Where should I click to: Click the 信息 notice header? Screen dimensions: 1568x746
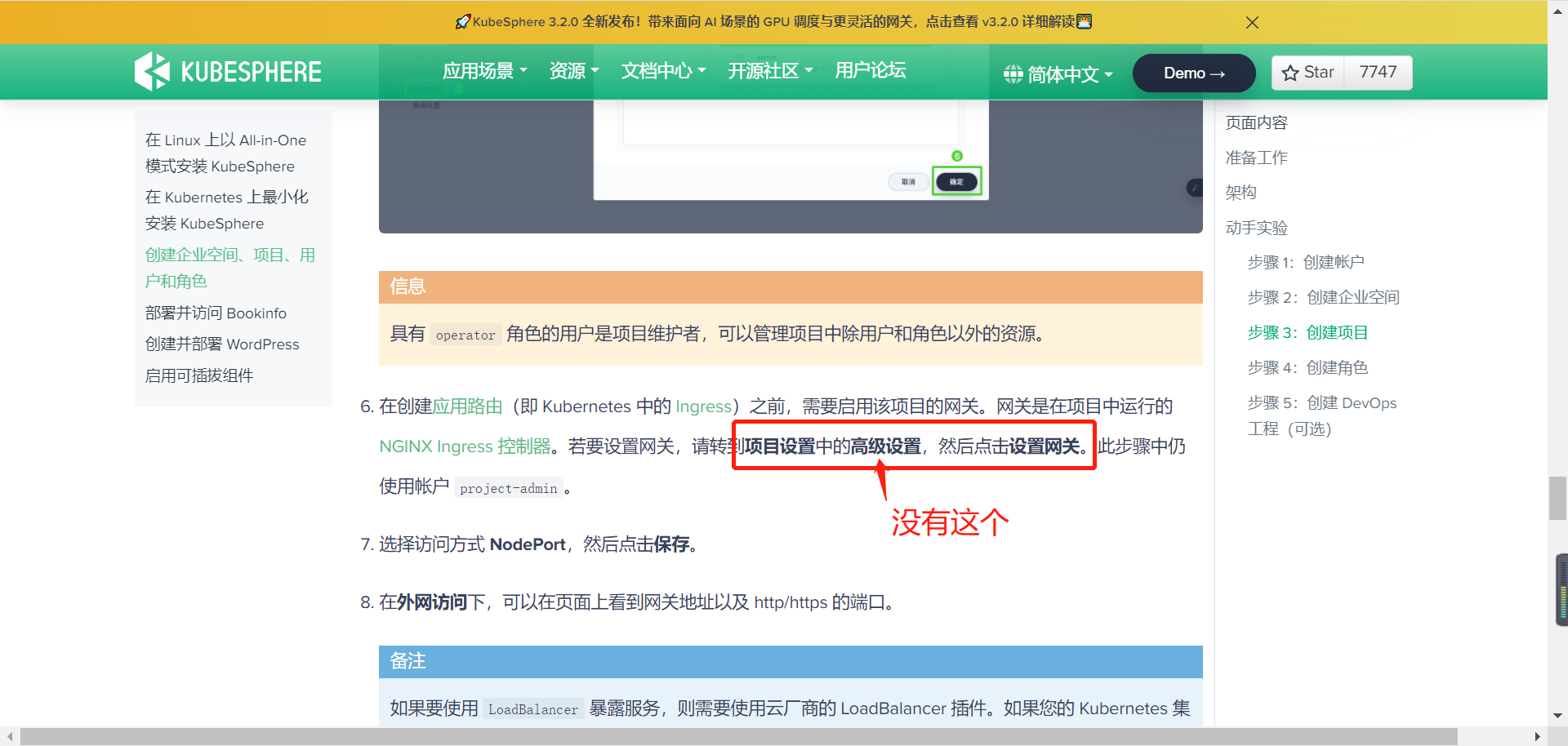791,287
